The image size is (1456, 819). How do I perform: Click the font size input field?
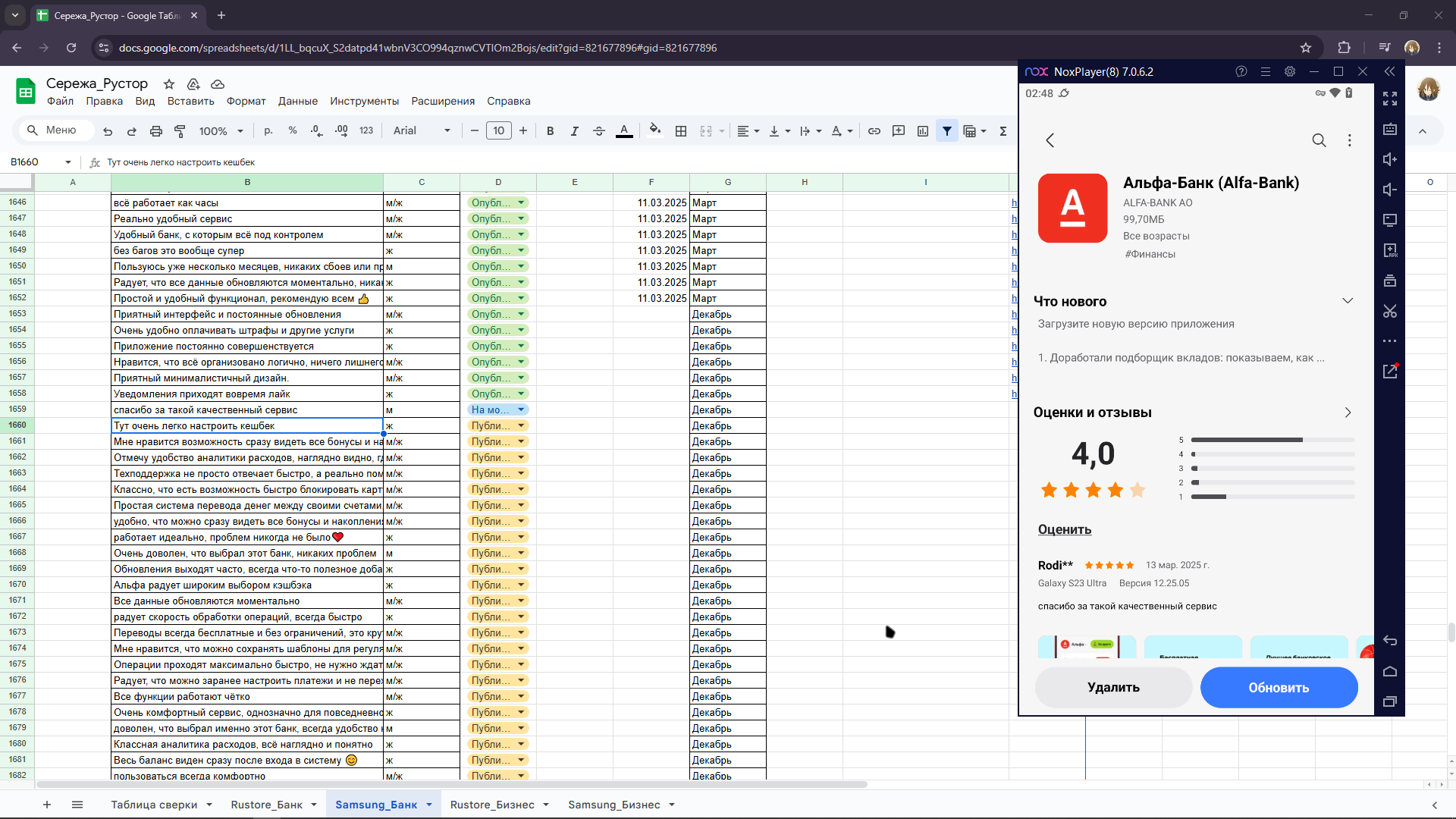[498, 131]
